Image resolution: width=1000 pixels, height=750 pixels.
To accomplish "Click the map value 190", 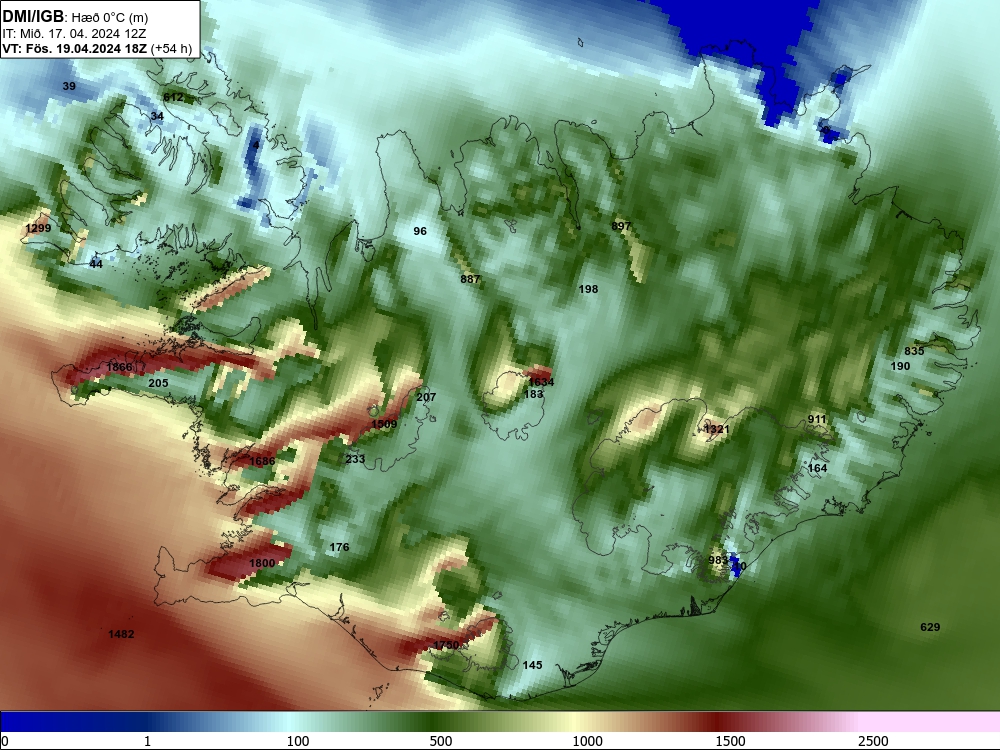I will [x=901, y=366].
